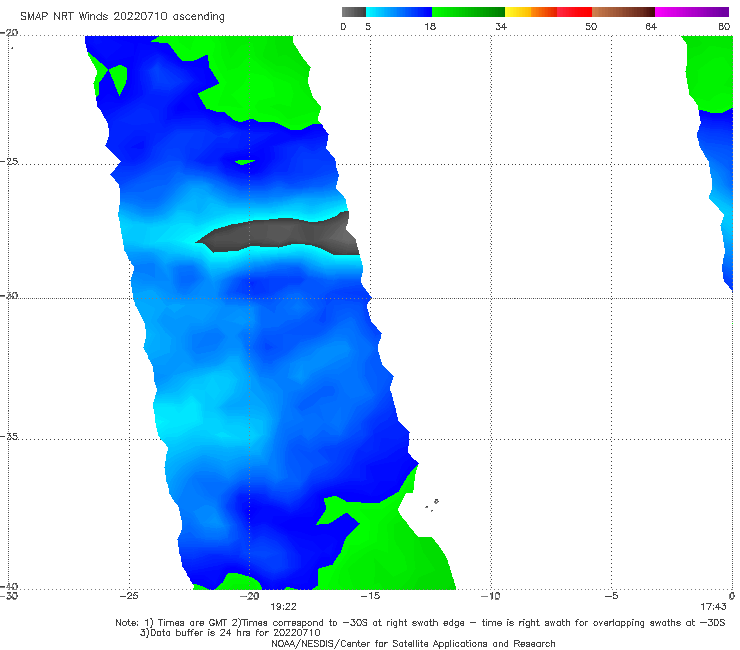The width and height of the screenshot is (740, 650).
Task: Click the tiny green spot near -25 latitude
Action: pos(244,162)
